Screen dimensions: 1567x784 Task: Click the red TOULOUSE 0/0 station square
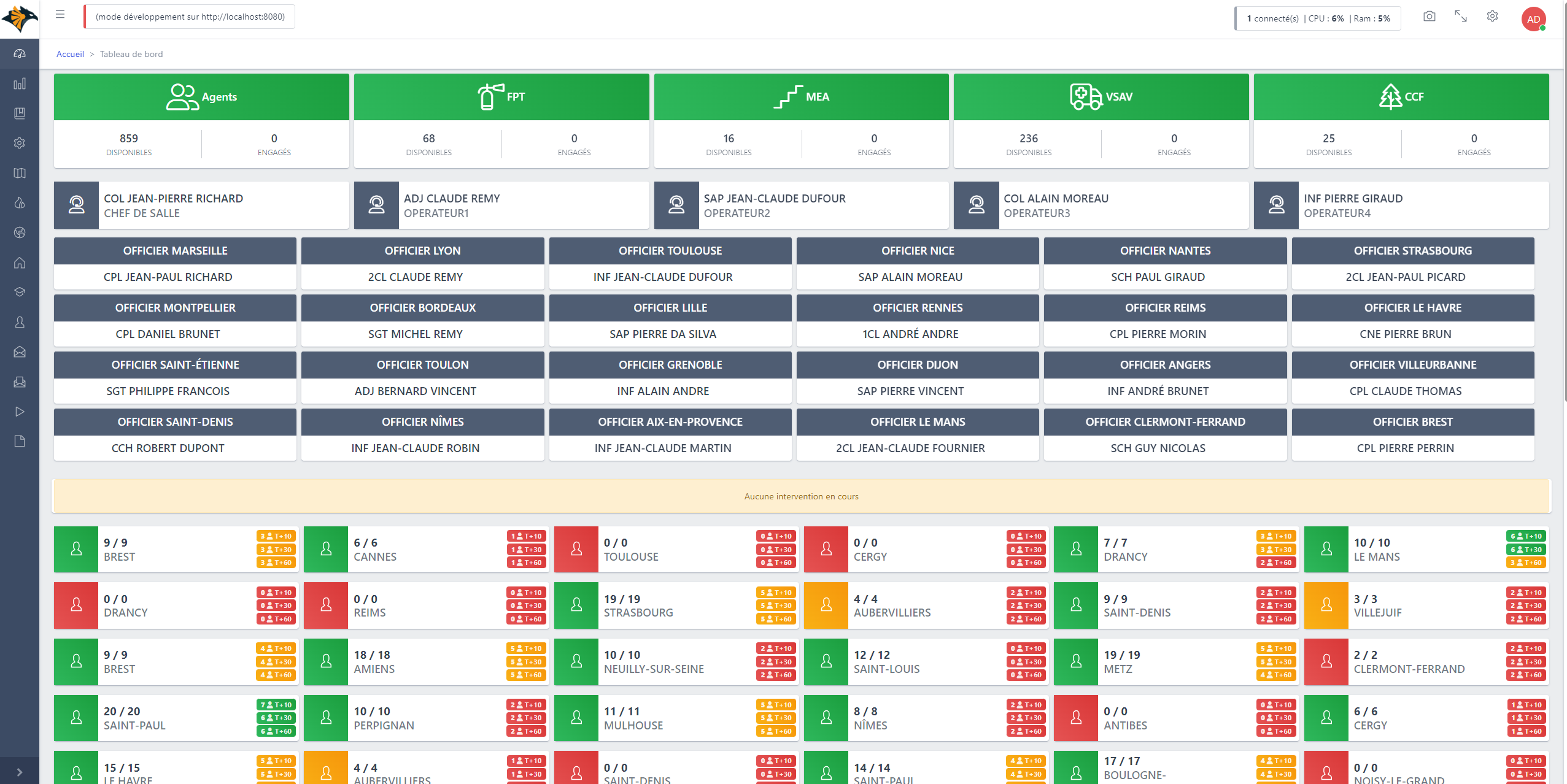tap(576, 550)
